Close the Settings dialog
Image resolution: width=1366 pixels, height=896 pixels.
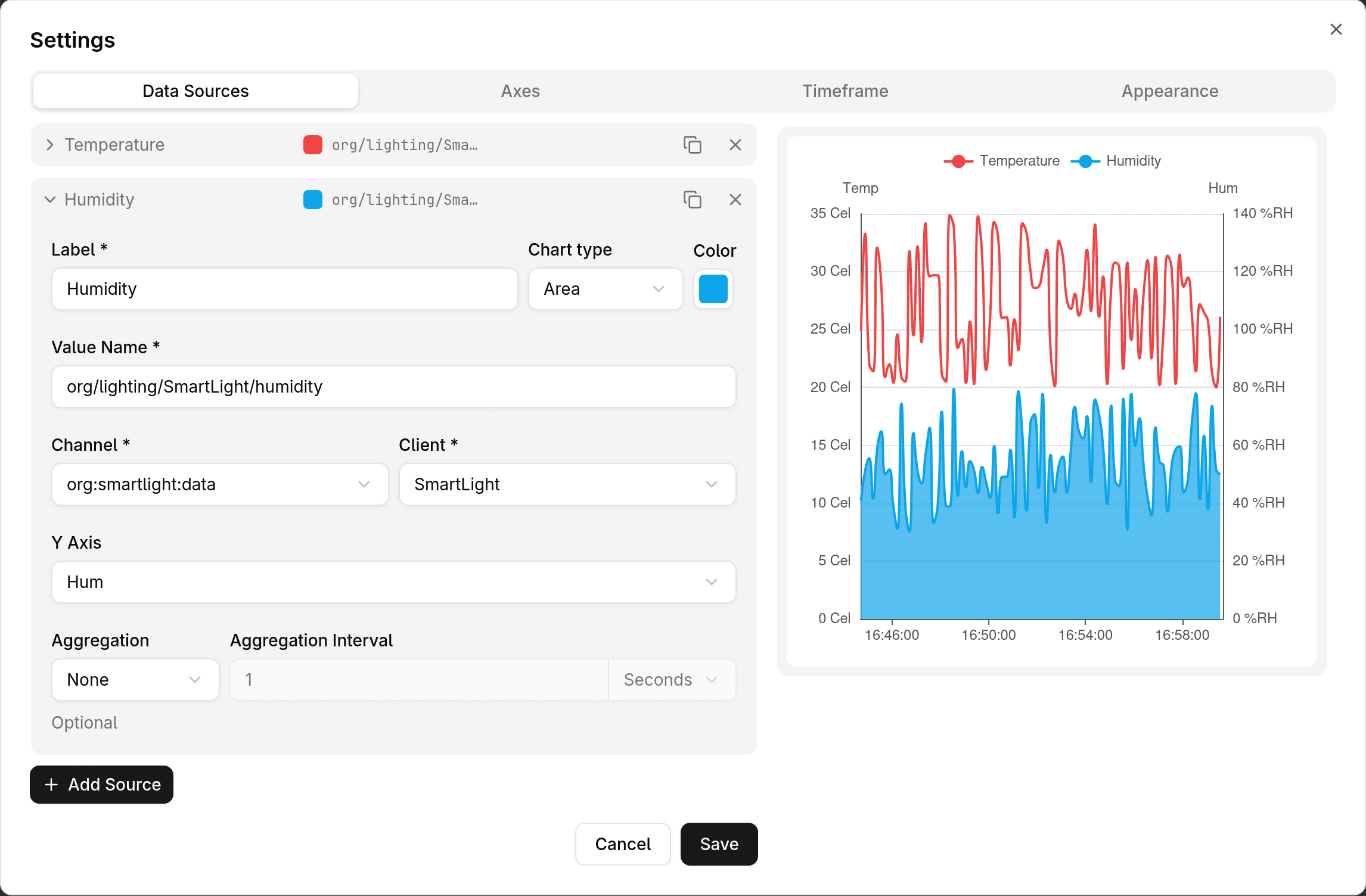coord(1336,29)
